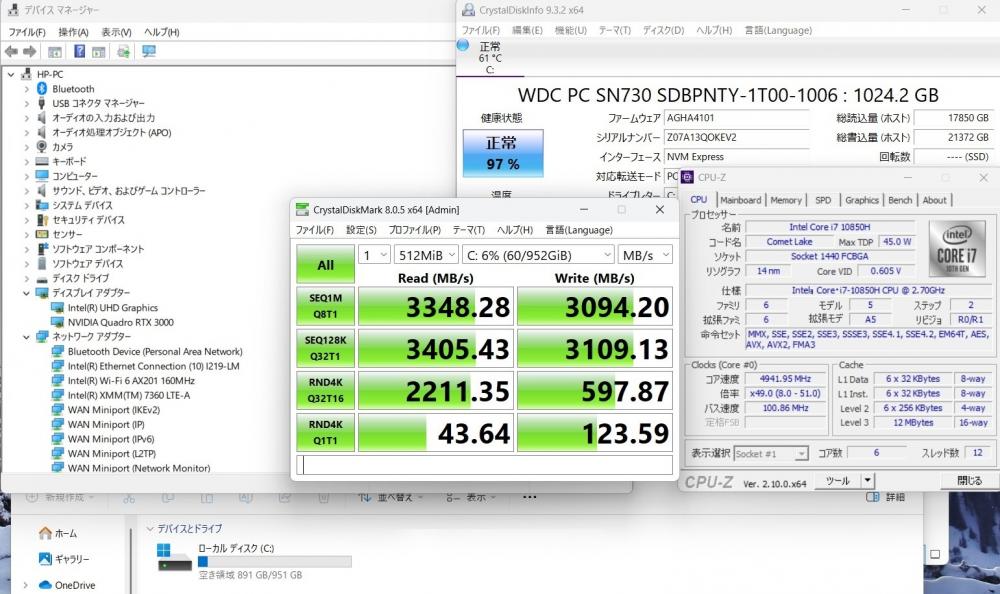Collapse the HP-PC root node

(11, 75)
